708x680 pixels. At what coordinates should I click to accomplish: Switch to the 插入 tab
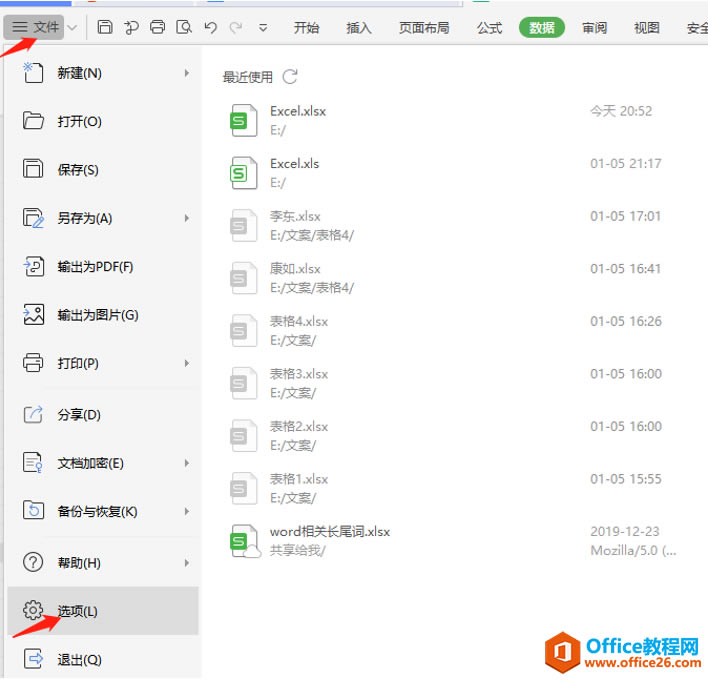coord(359,28)
